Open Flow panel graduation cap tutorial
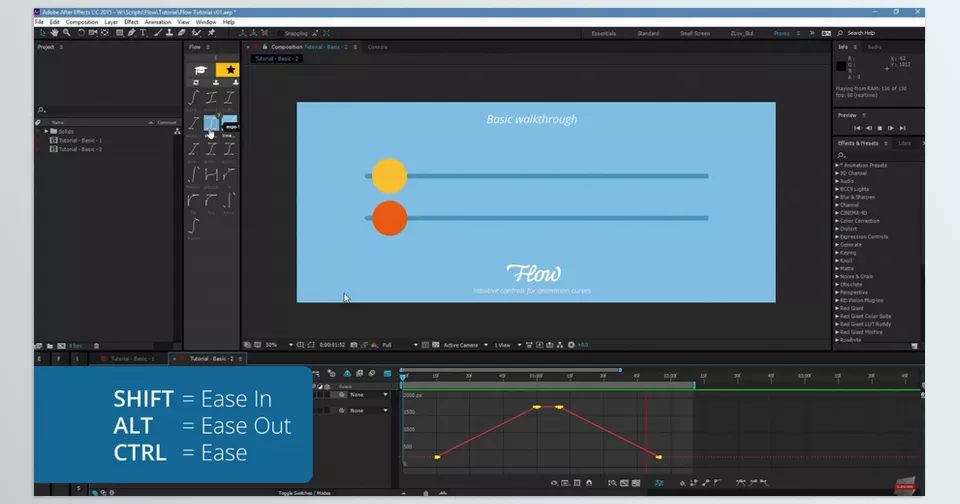This screenshot has height=504, width=960. coord(201,70)
